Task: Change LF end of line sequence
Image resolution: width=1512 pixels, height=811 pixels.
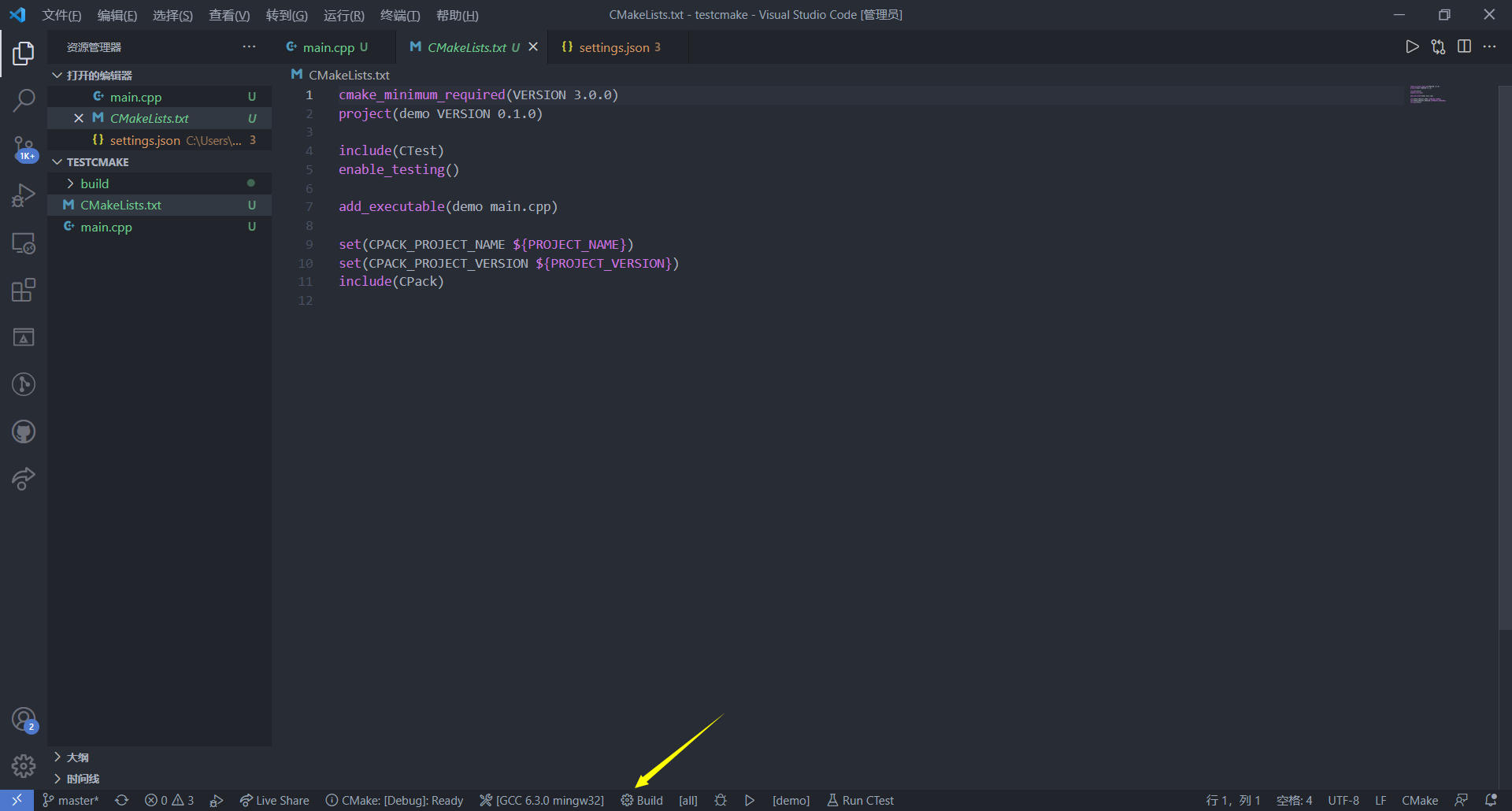Action: point(1380,800)
